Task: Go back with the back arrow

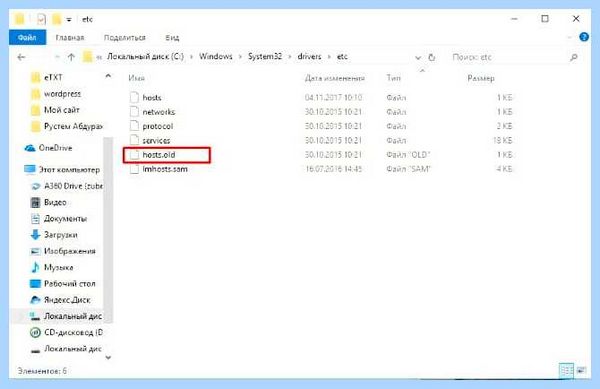Action: click(x=21, y=57)
